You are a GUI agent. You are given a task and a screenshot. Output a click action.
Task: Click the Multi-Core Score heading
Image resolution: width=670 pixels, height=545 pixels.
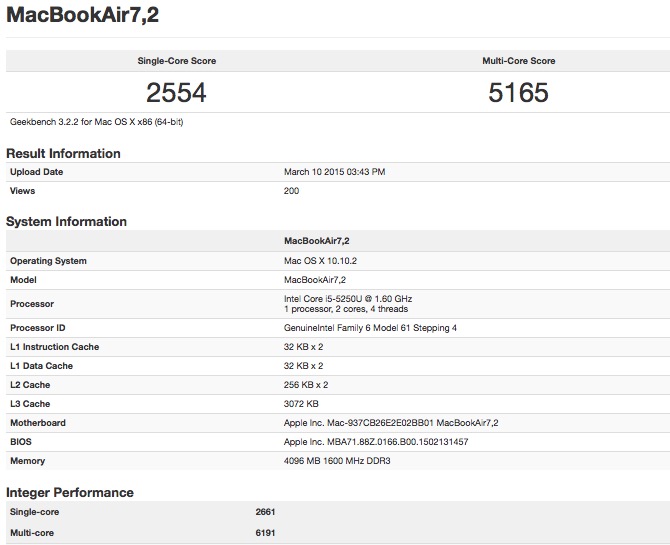519,61
